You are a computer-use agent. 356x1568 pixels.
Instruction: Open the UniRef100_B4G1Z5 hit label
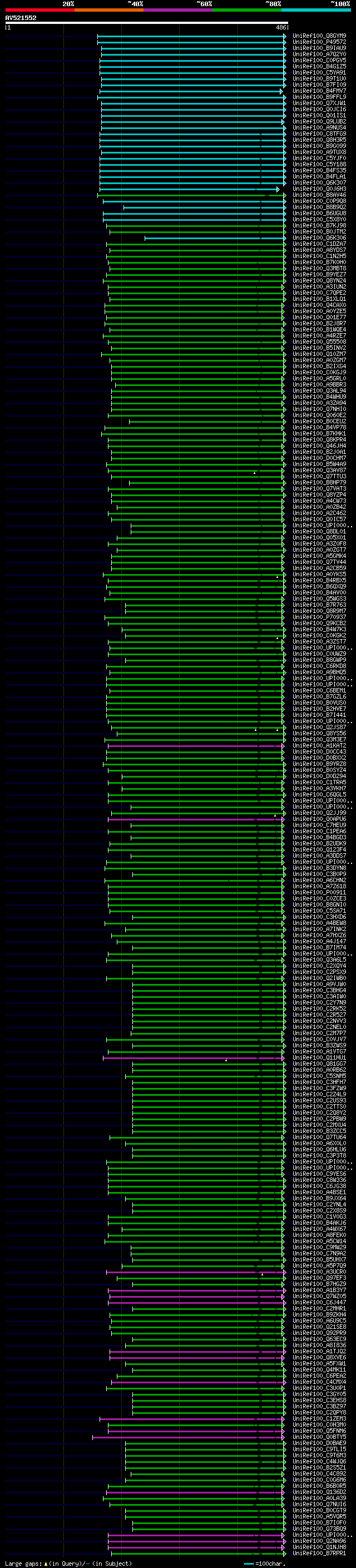pos(319,66)
